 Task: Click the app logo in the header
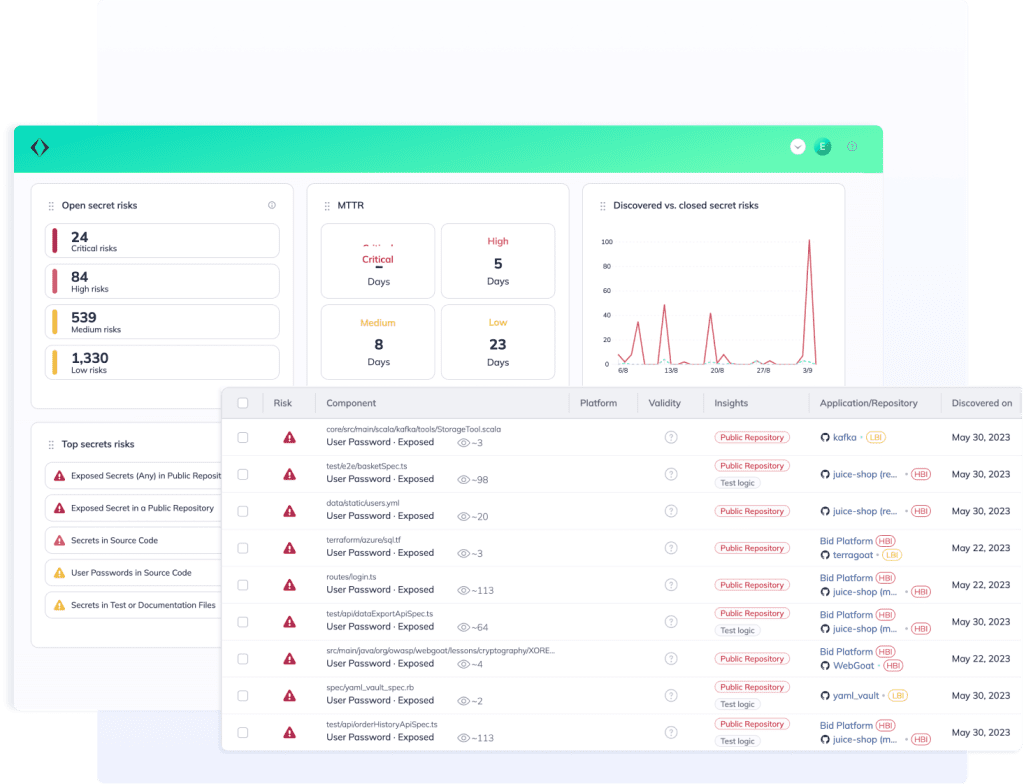point(39,148)
